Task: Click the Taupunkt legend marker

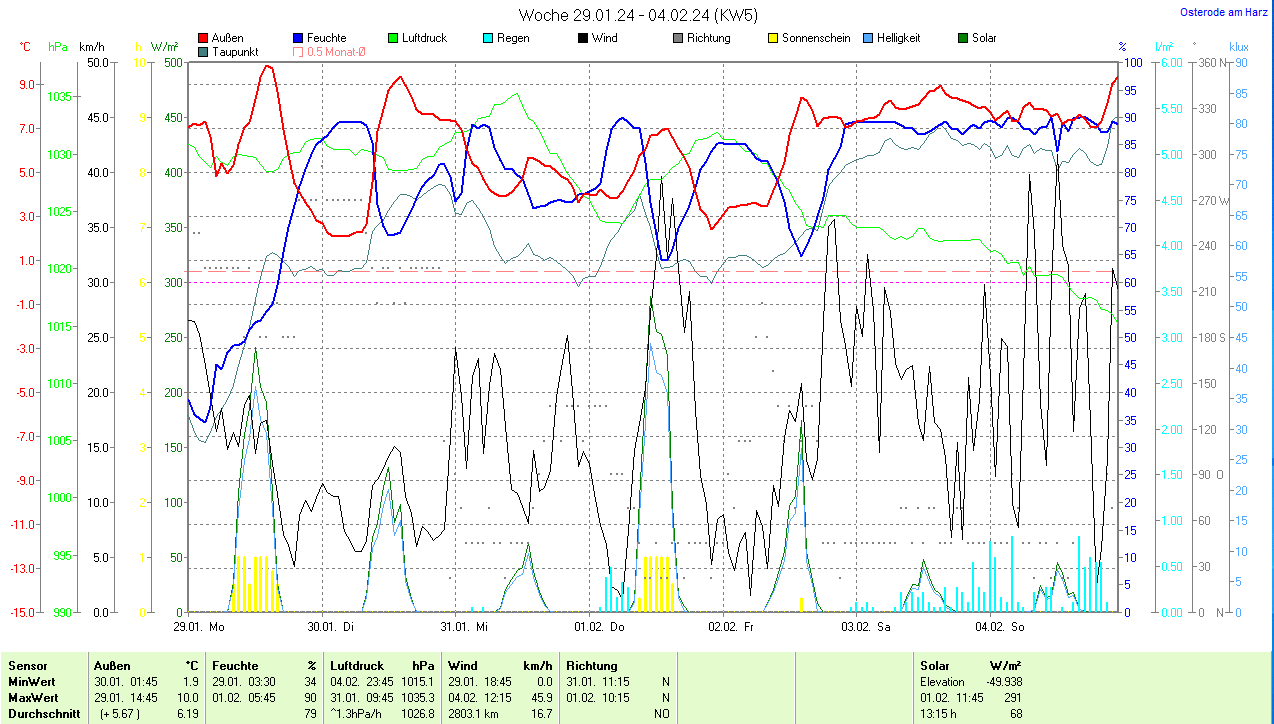Action: (x=204, y=52)
